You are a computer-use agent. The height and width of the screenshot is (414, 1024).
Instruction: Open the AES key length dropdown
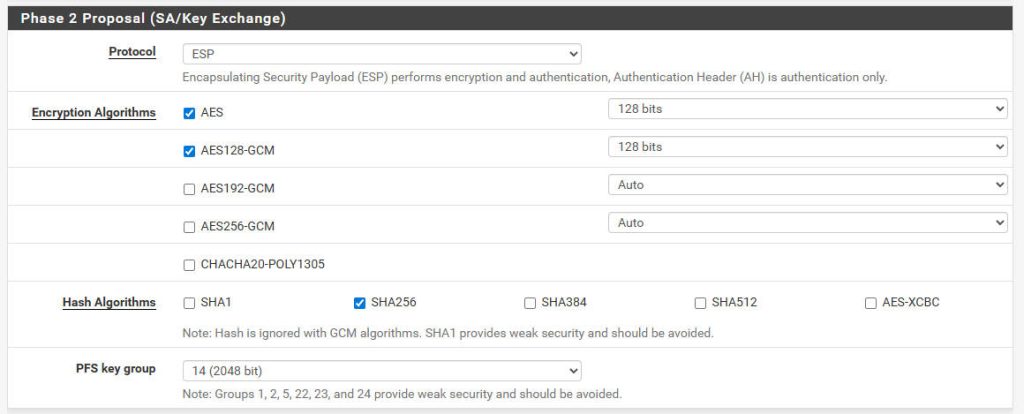pyautogui.click(x=808, y=109)
